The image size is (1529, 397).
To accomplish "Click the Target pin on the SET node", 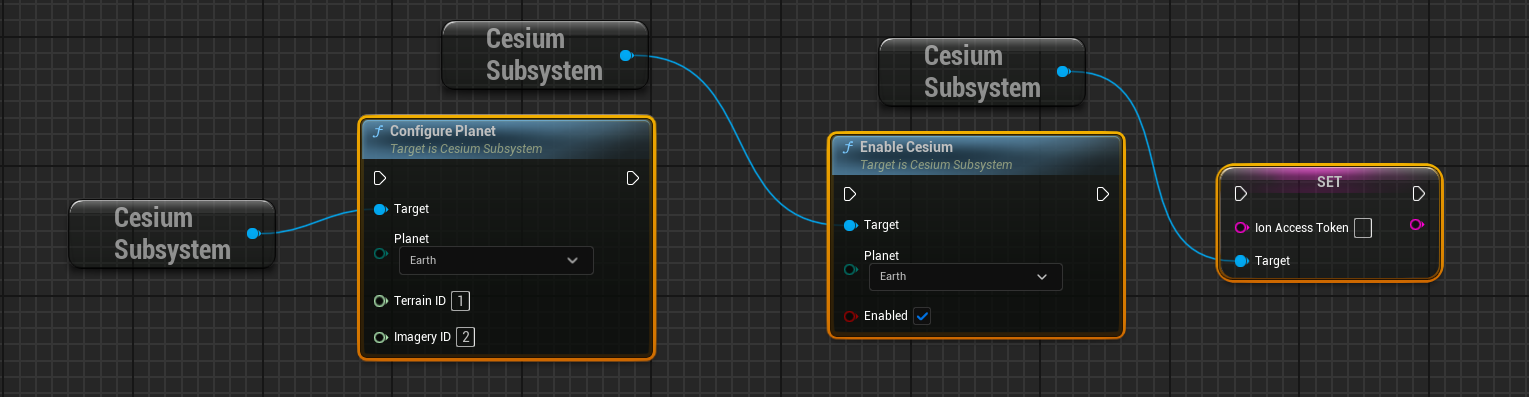I will tap(1241, 261).
